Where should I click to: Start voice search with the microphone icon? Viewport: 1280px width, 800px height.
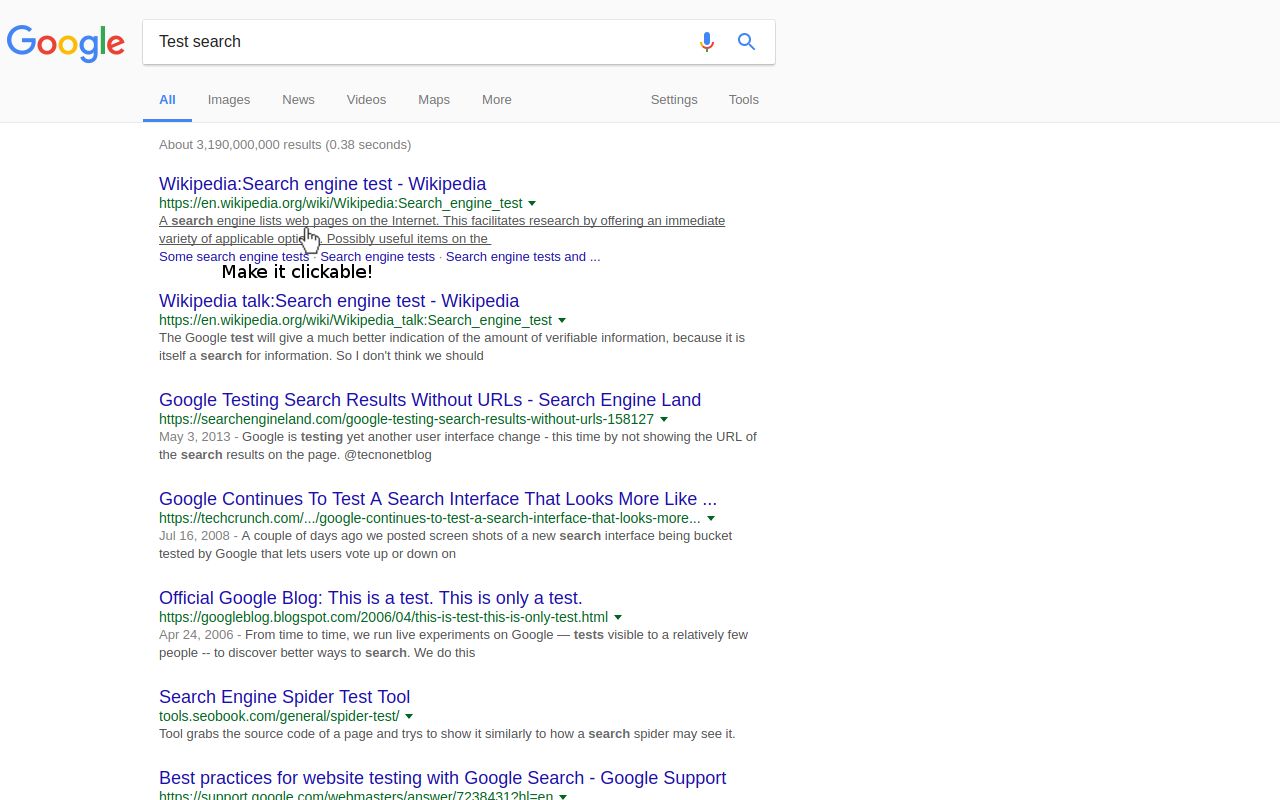[707, 42]
